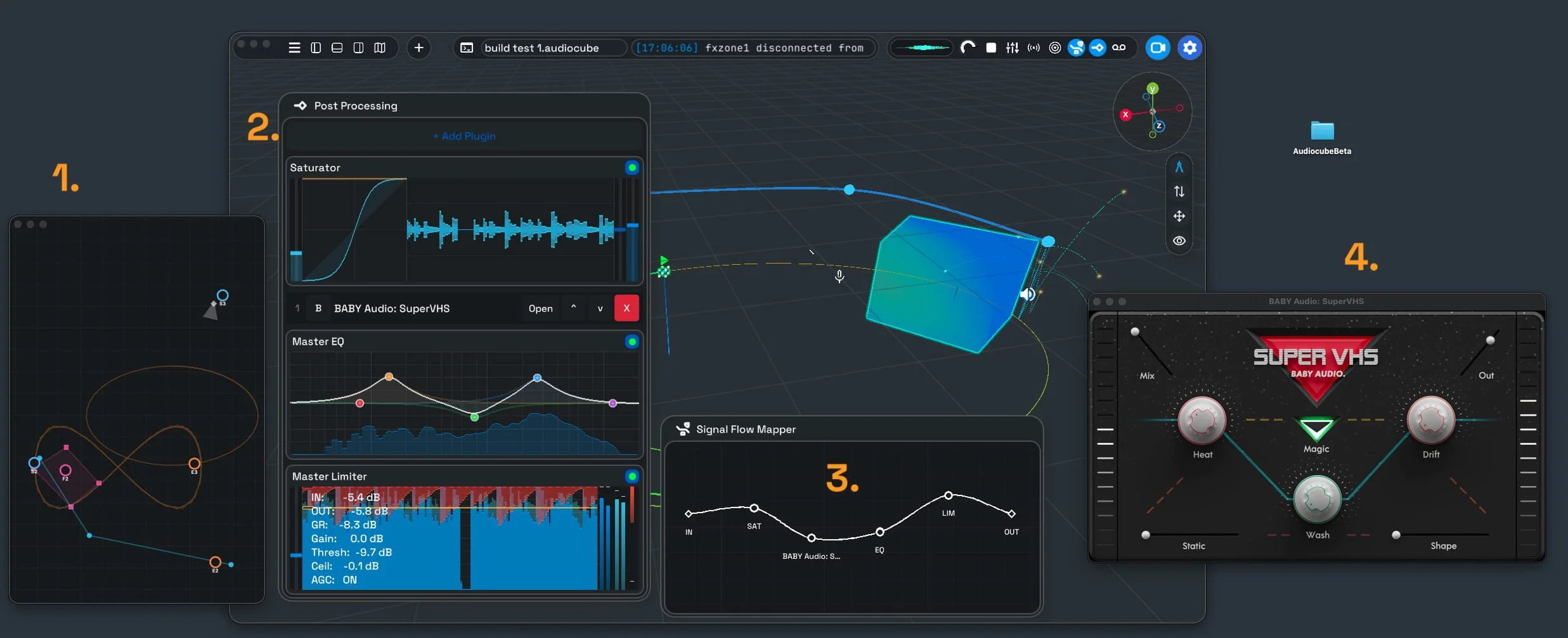Screen dimensions: 1568x638
Task: Click the Saturator curve display
Action: [354, 229]
